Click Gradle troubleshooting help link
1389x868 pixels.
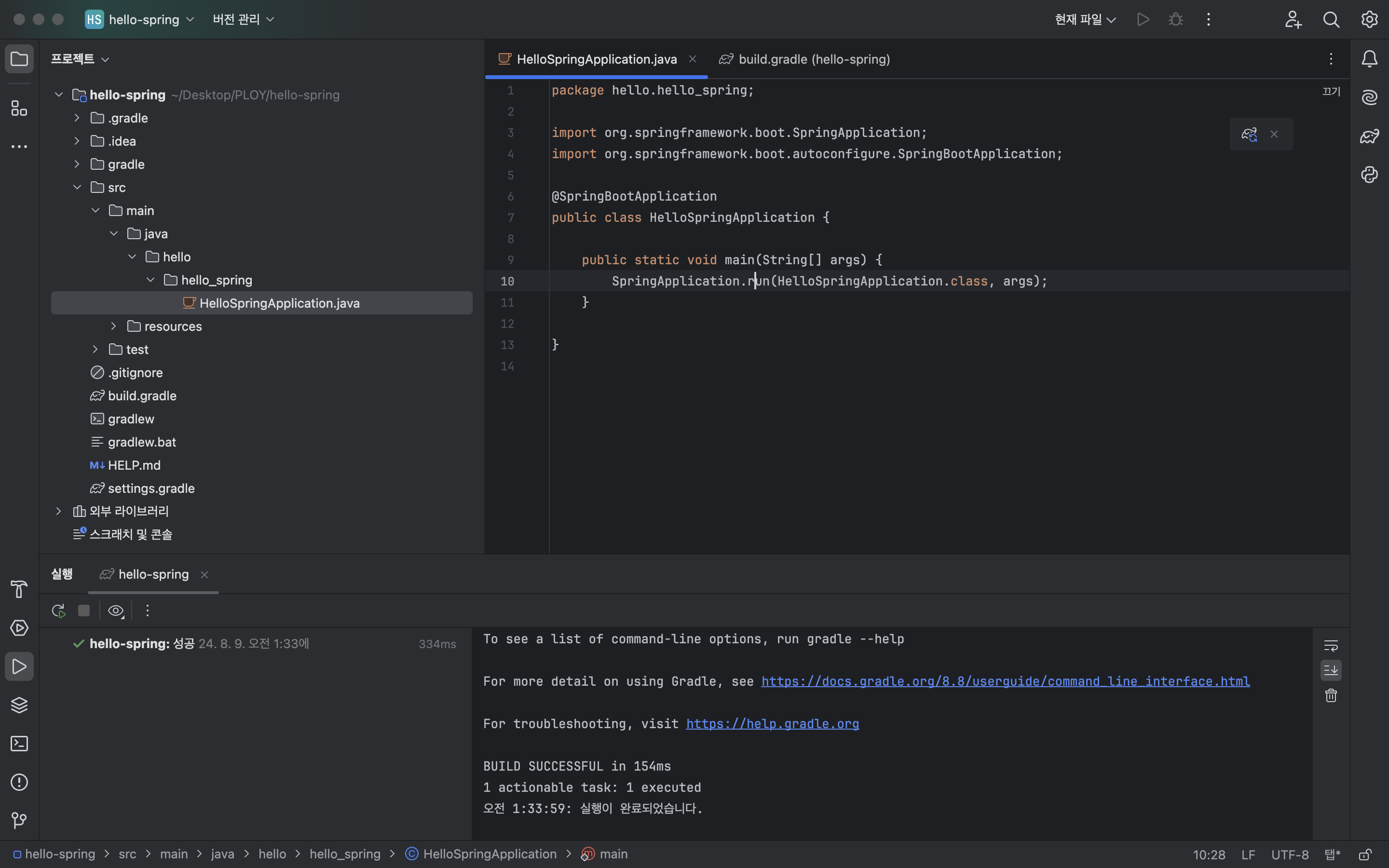[773, 724]
